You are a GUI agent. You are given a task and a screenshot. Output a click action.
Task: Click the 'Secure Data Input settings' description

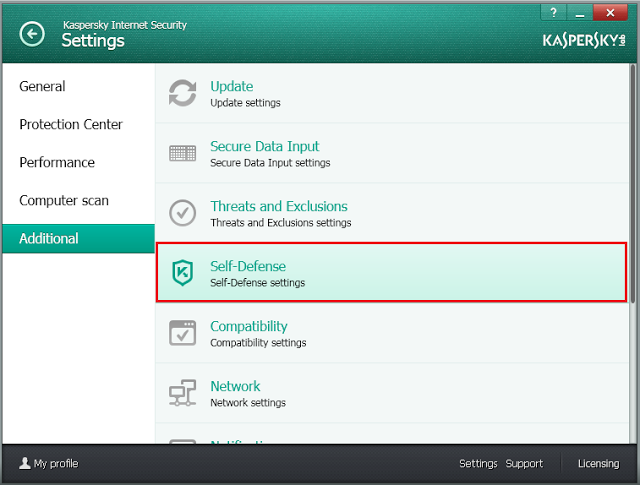pos(270,163)
